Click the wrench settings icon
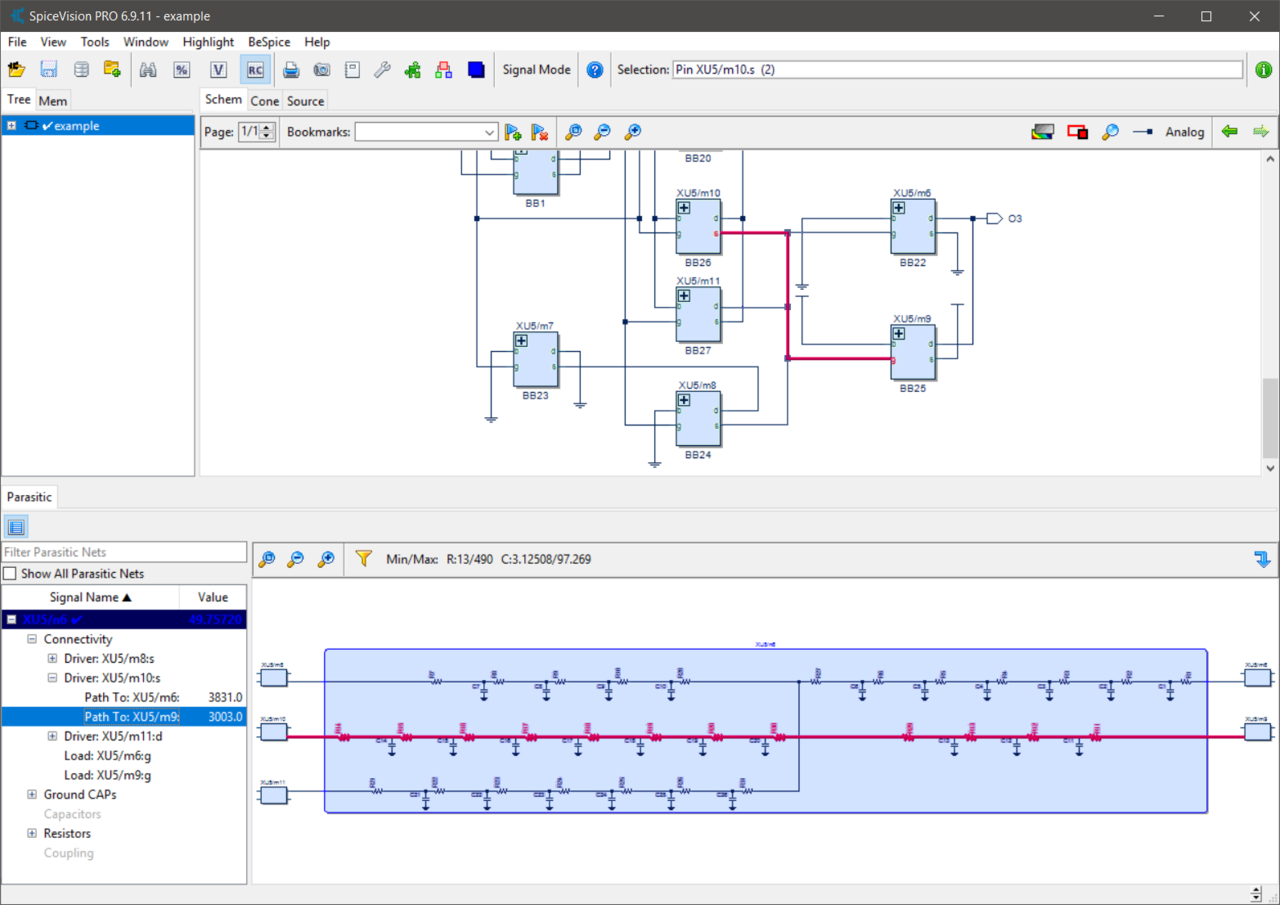 pos(382,70)
